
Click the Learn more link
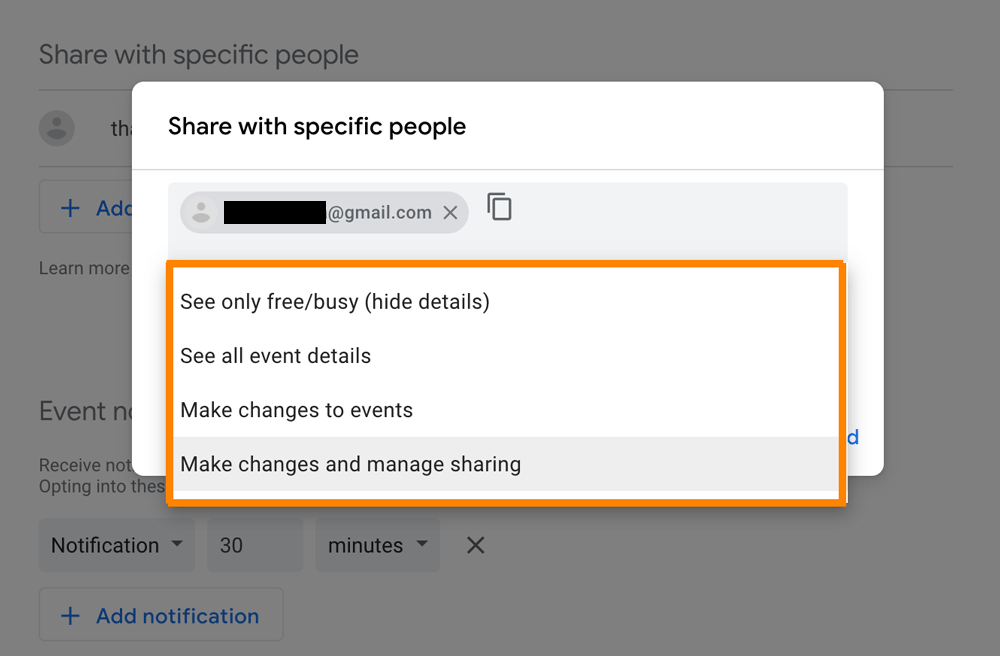coord(84,268)
